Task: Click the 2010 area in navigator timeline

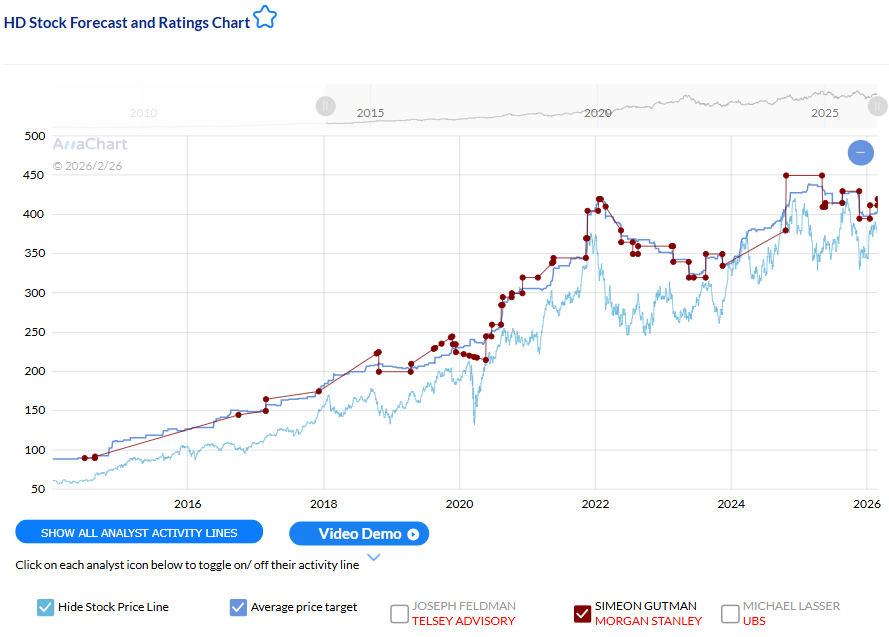Action: pos(143,114)
